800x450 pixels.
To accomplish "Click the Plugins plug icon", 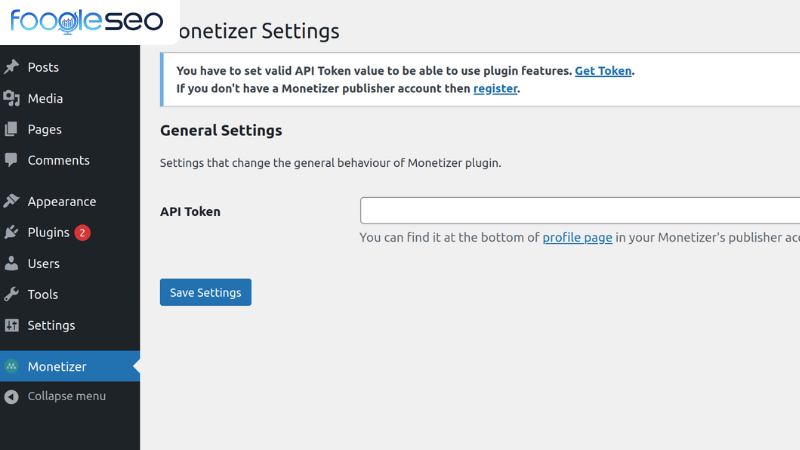I will pos(12,232).
